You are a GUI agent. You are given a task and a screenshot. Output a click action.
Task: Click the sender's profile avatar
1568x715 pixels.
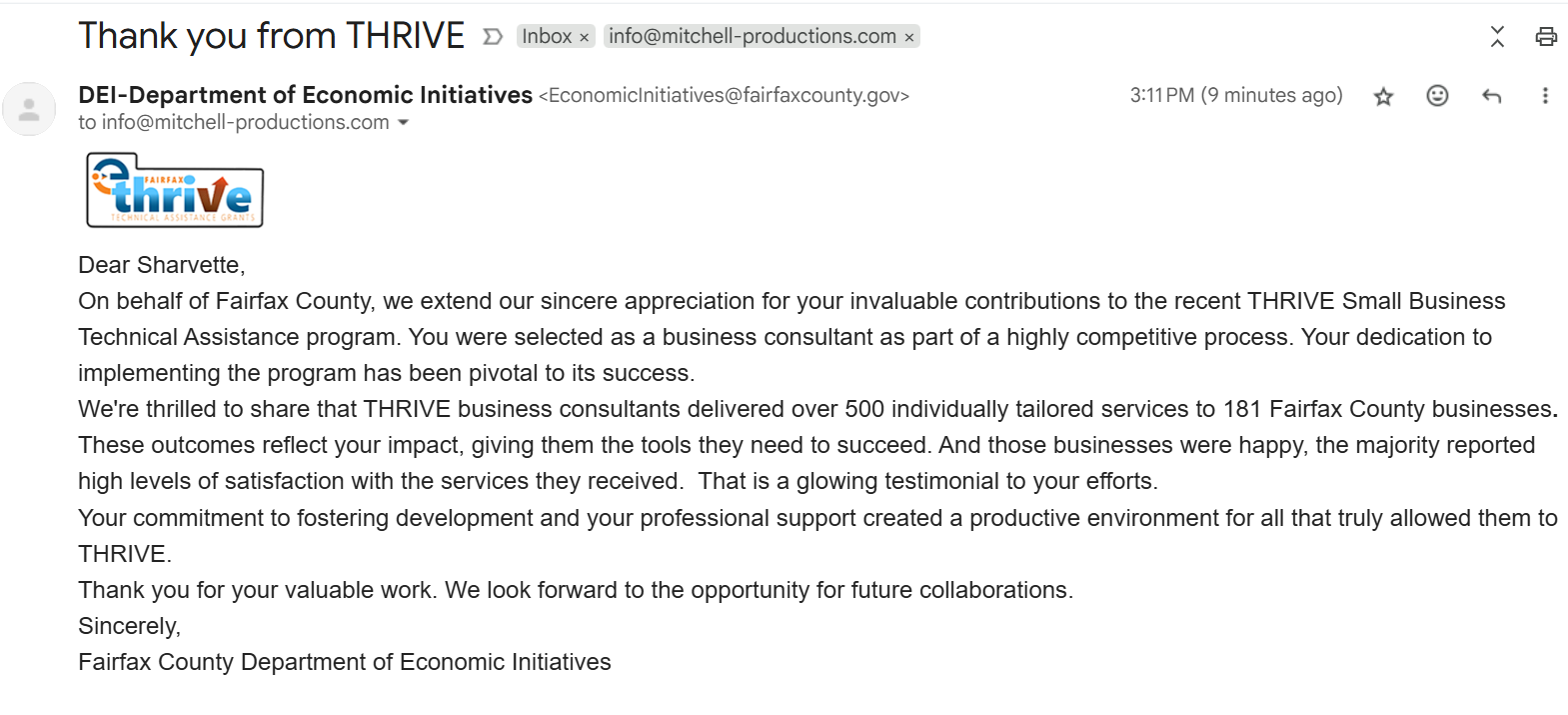click(x=30, y=109)
